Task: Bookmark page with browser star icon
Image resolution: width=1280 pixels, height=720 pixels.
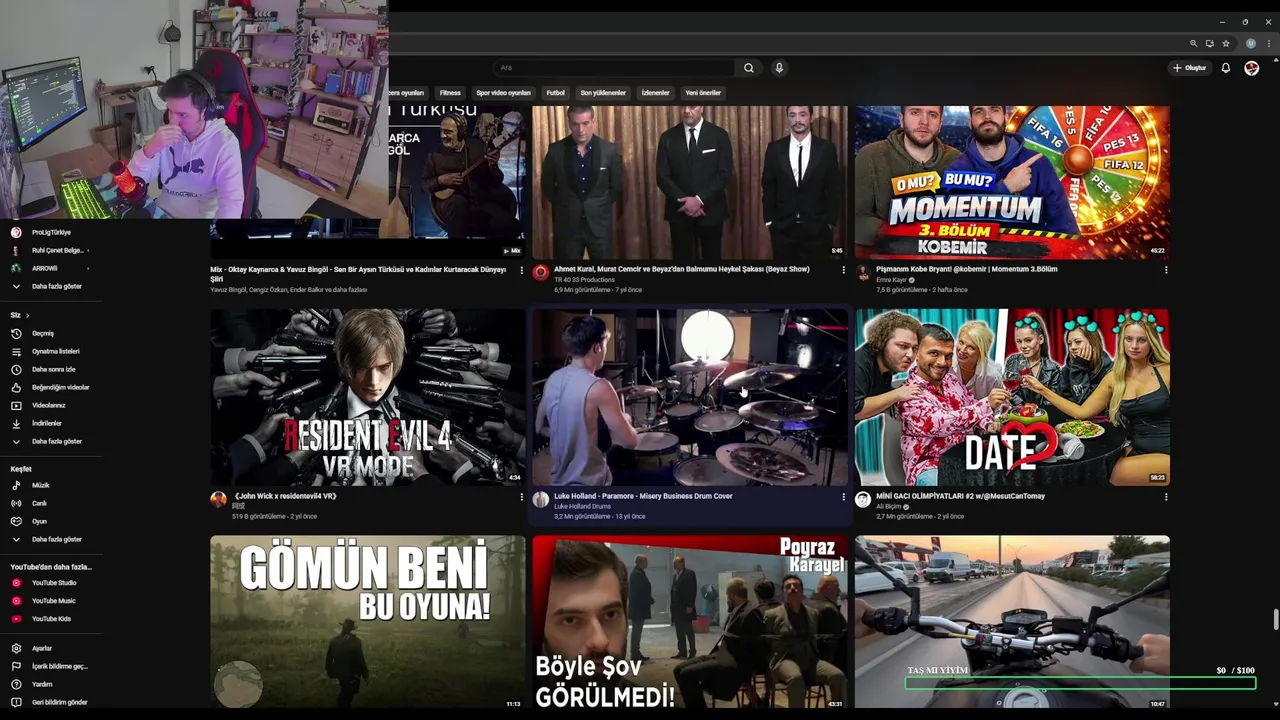Action: pos(1226,44)
